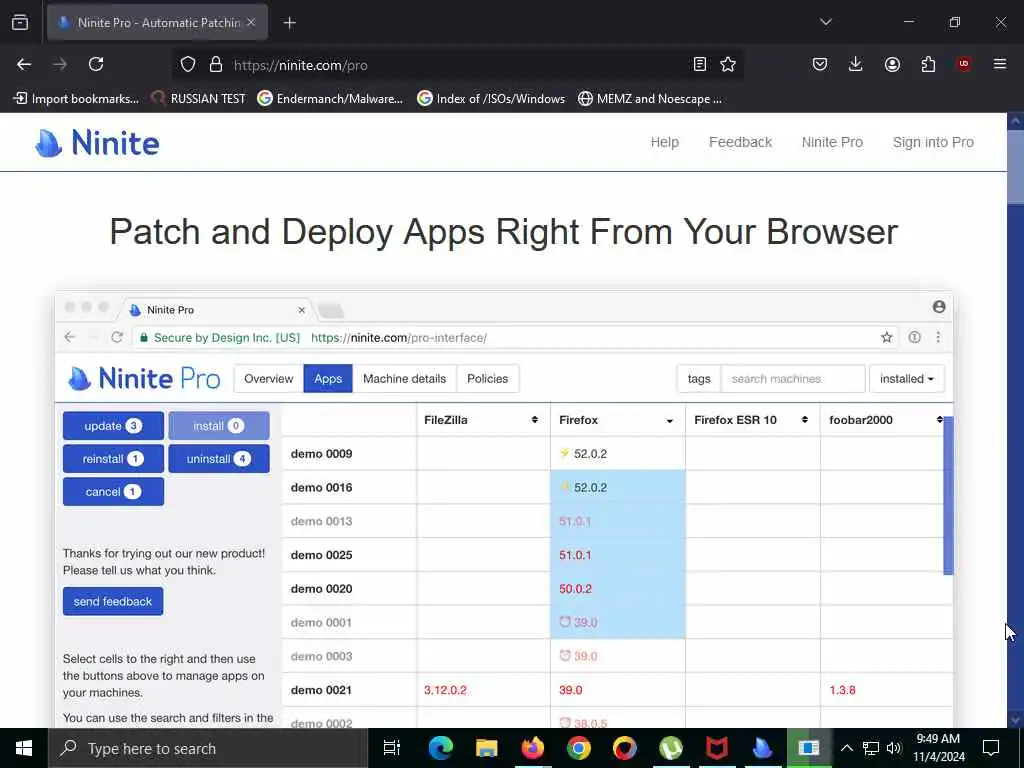1024x768 pixels.
Task: Open the extensions puzzle icon
Action: [x=928, y=64]
